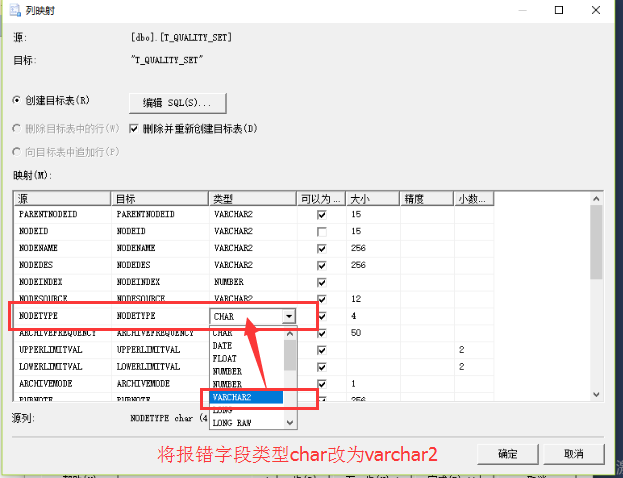Toggle nullable checkbox for NODEINDEX row
The width and height of the screenshot is (623, 478).
tap(321, 283)
